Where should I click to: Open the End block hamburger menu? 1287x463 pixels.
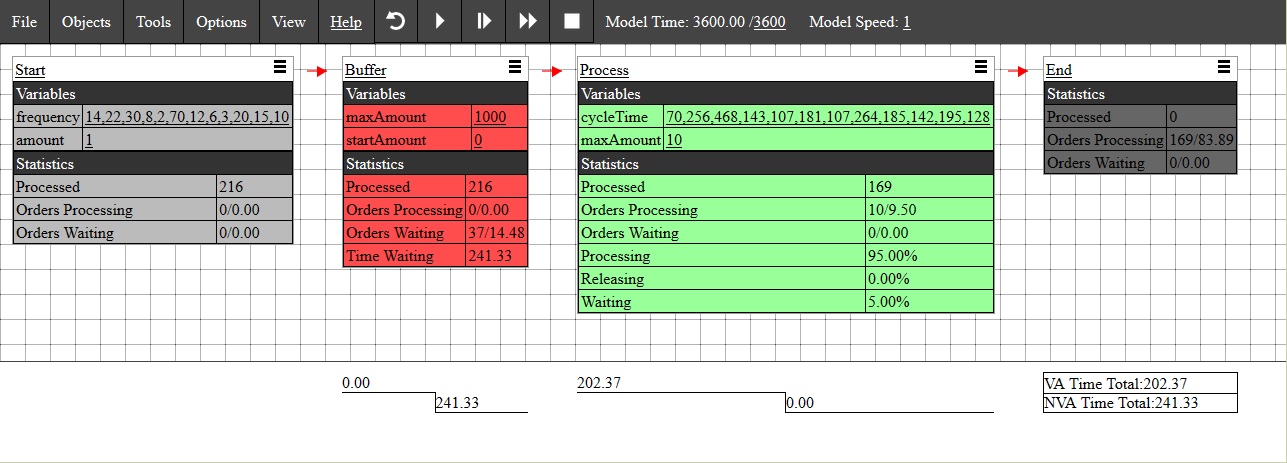(x=1224, y=67)
